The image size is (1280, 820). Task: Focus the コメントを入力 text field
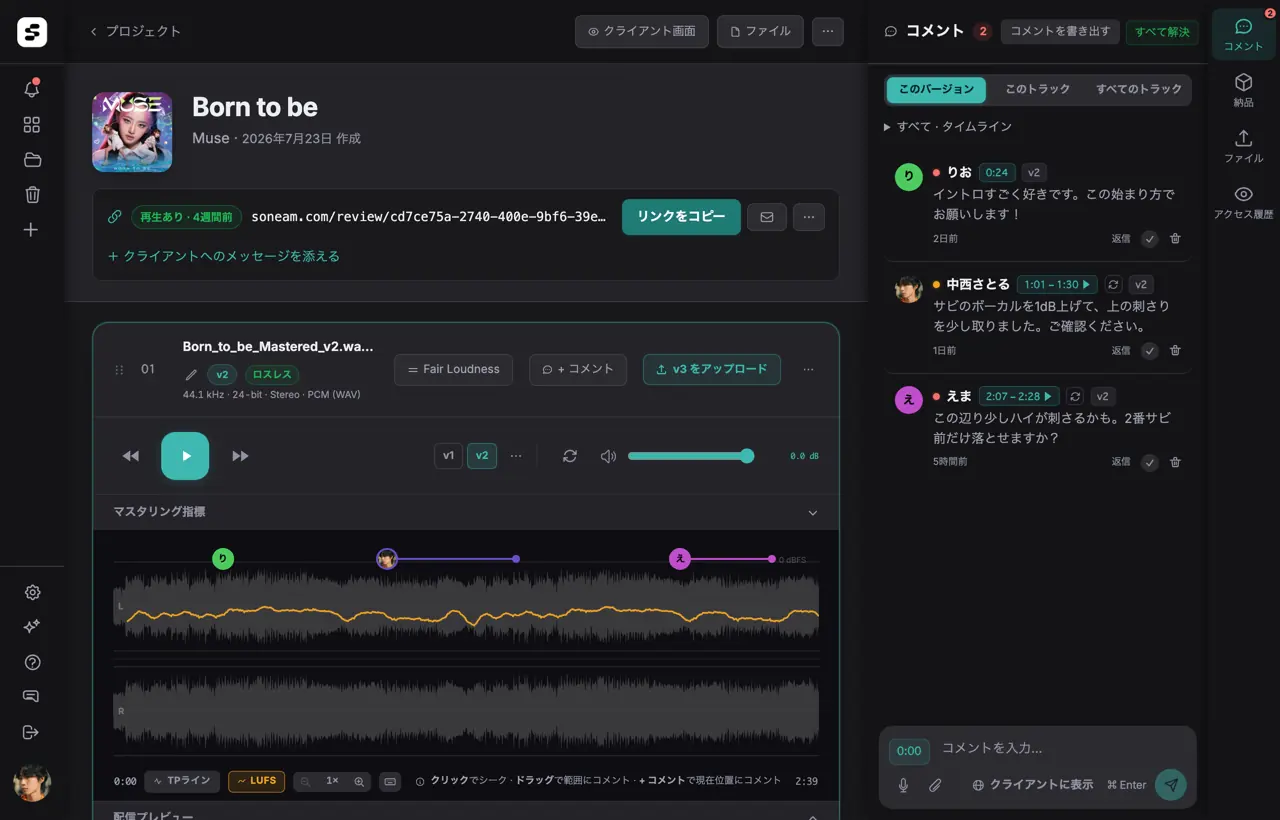coord(1064,748)
